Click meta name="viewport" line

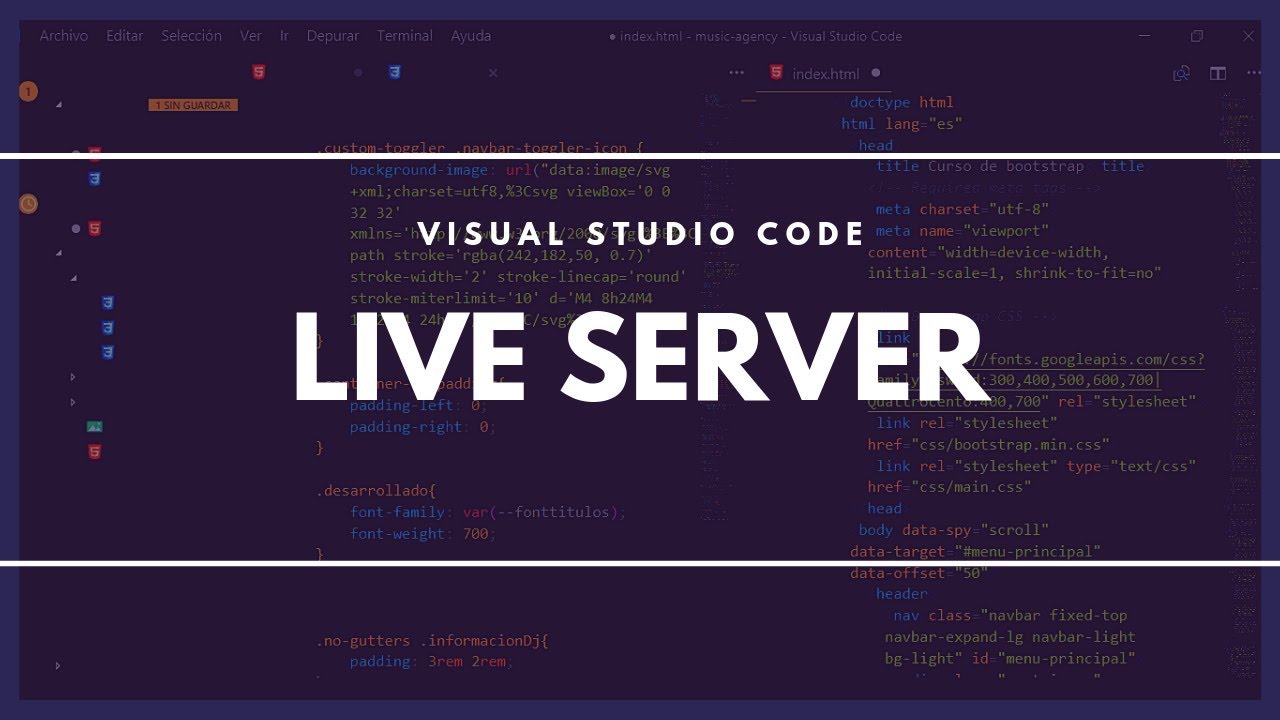coord(962,231)
